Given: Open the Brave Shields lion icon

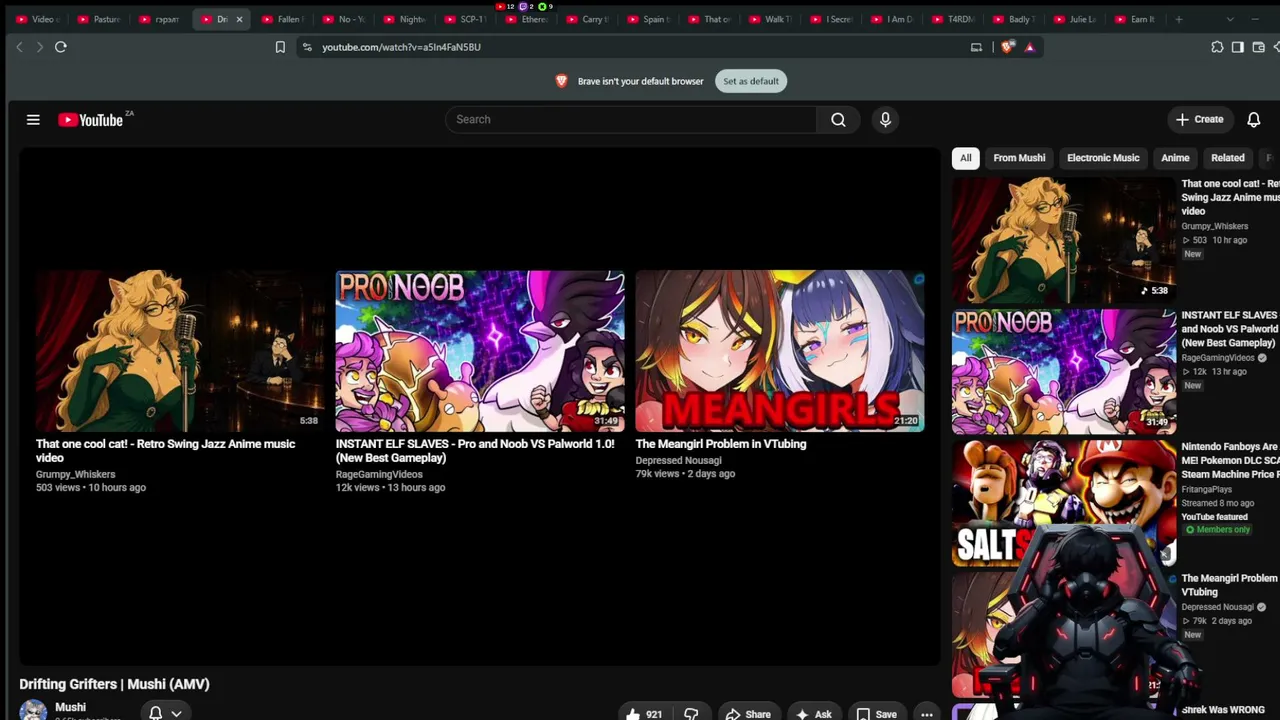Looking at the screenshot, I should (x=1008, y=47).
